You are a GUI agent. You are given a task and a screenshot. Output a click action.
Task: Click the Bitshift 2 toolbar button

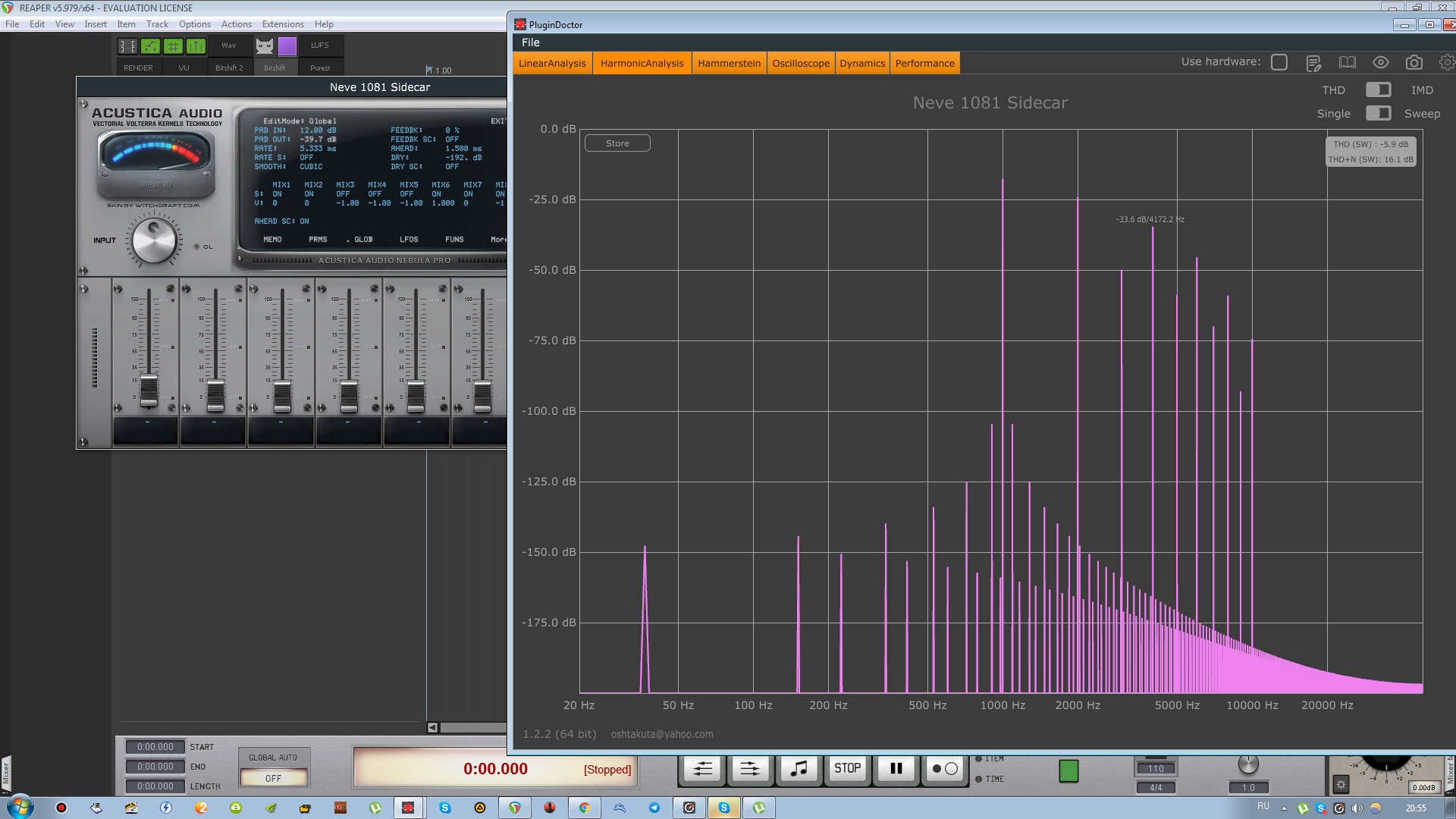click(x=229, y=67)
